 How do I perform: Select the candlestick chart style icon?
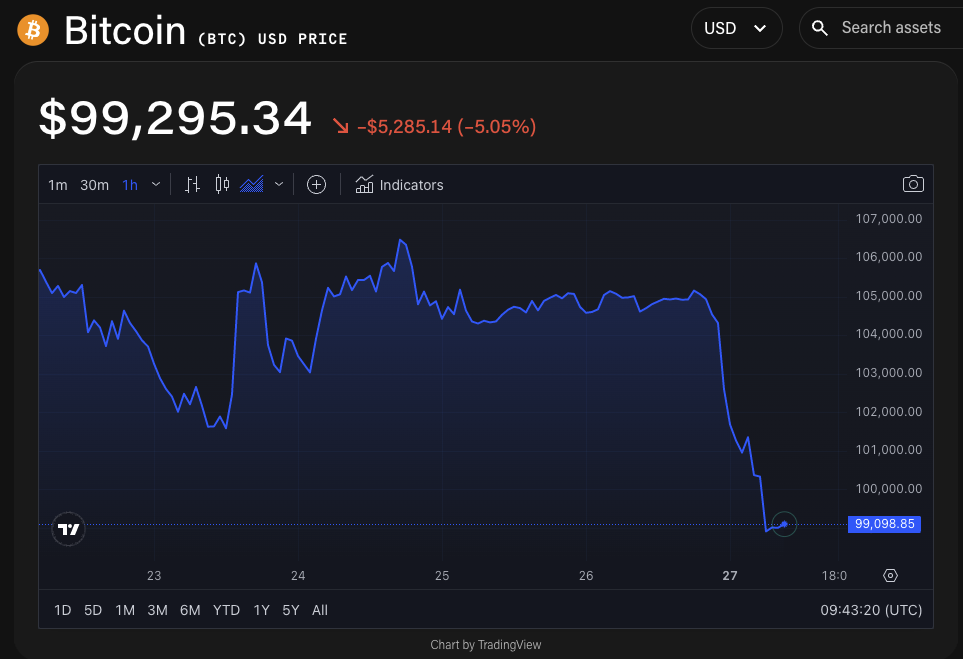pyautogui.click(x=221, y=184)
